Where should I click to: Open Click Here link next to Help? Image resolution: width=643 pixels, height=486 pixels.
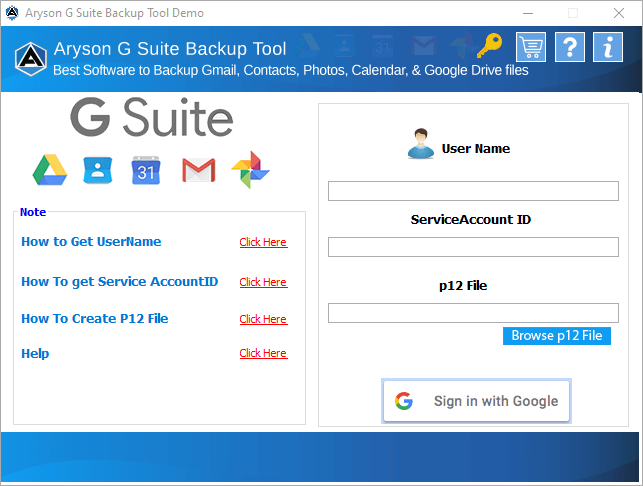[x=263, y=353]
